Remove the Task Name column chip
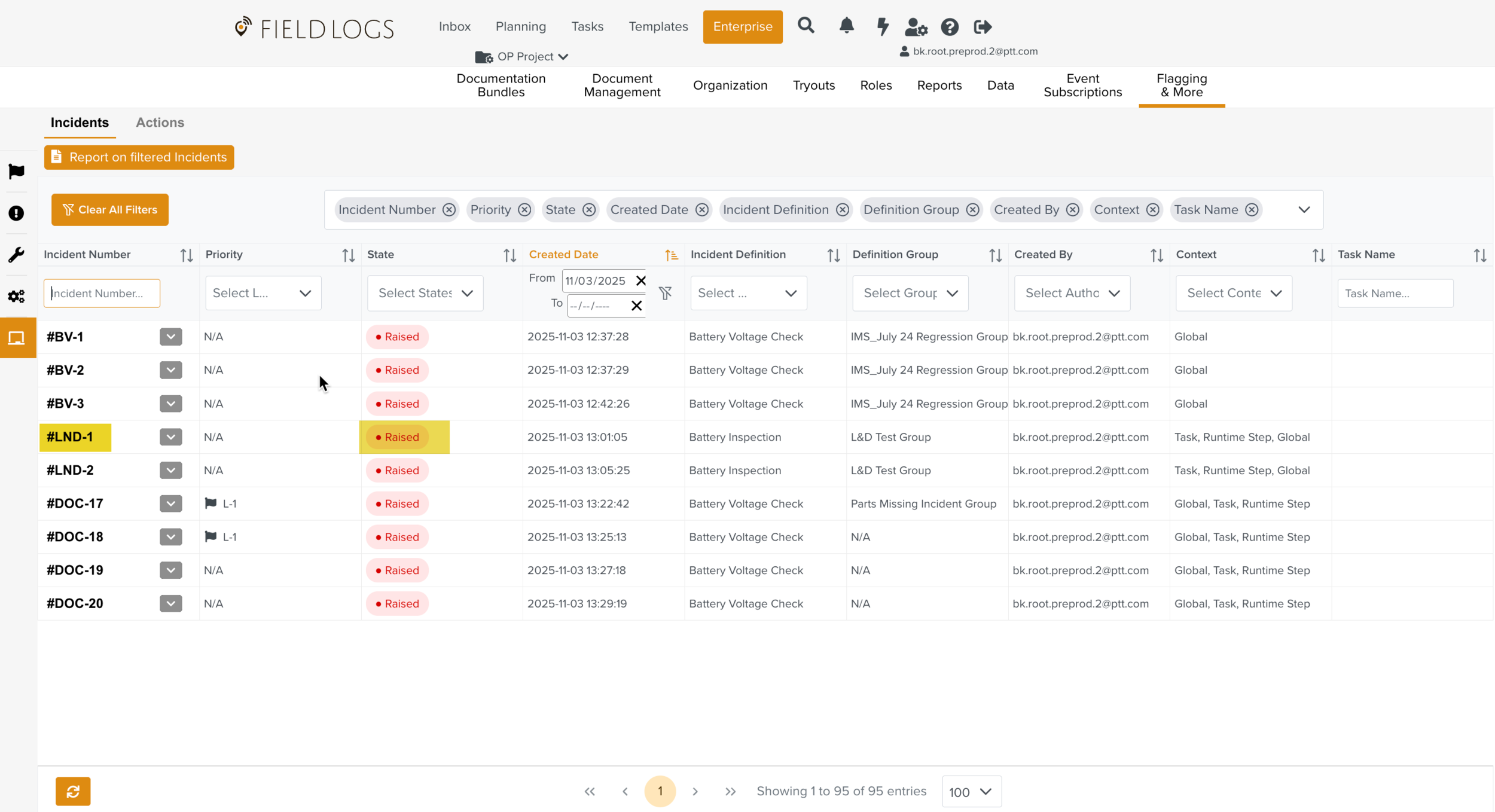Screen dimensions: 1495x812 click(1252, 210)
